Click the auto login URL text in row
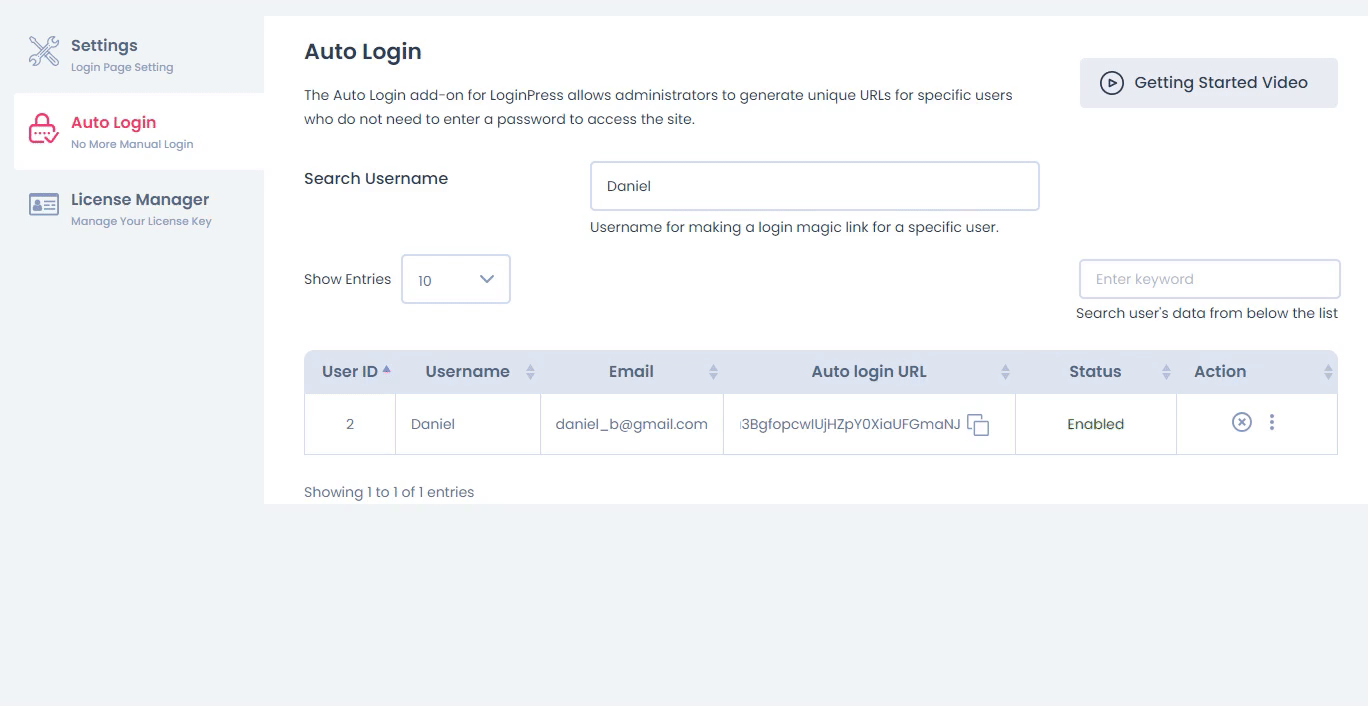The image size is (1368, 706). click(x=850, y=424)
